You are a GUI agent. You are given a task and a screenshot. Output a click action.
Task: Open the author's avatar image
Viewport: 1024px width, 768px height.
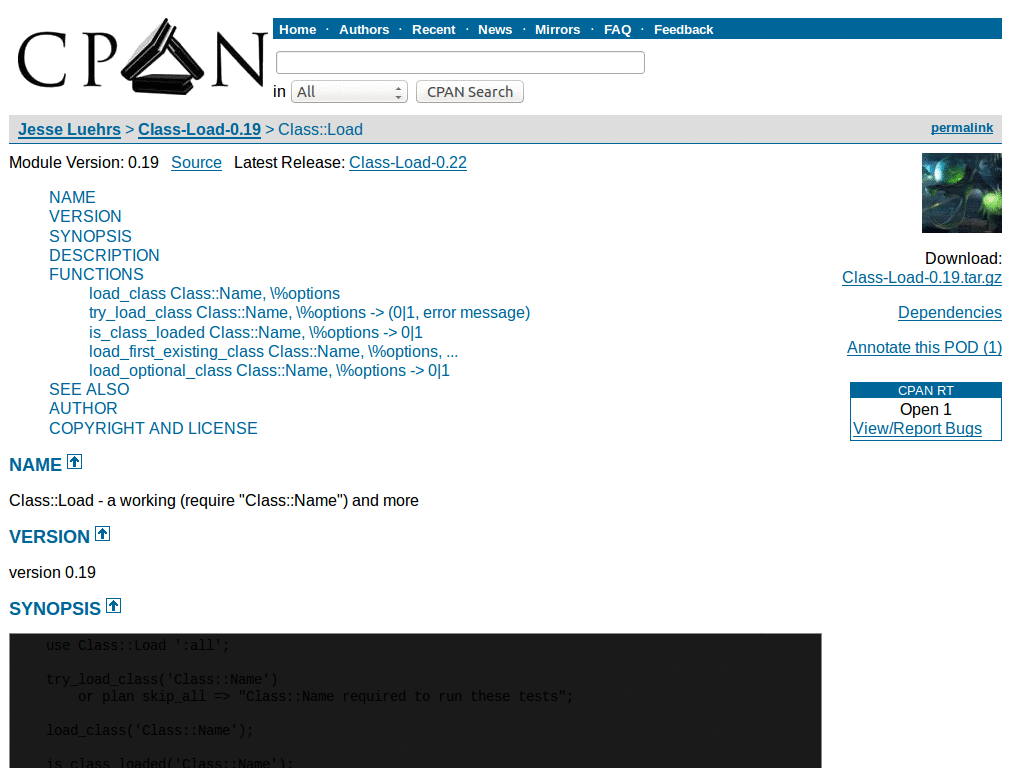(x=961, y=193)
